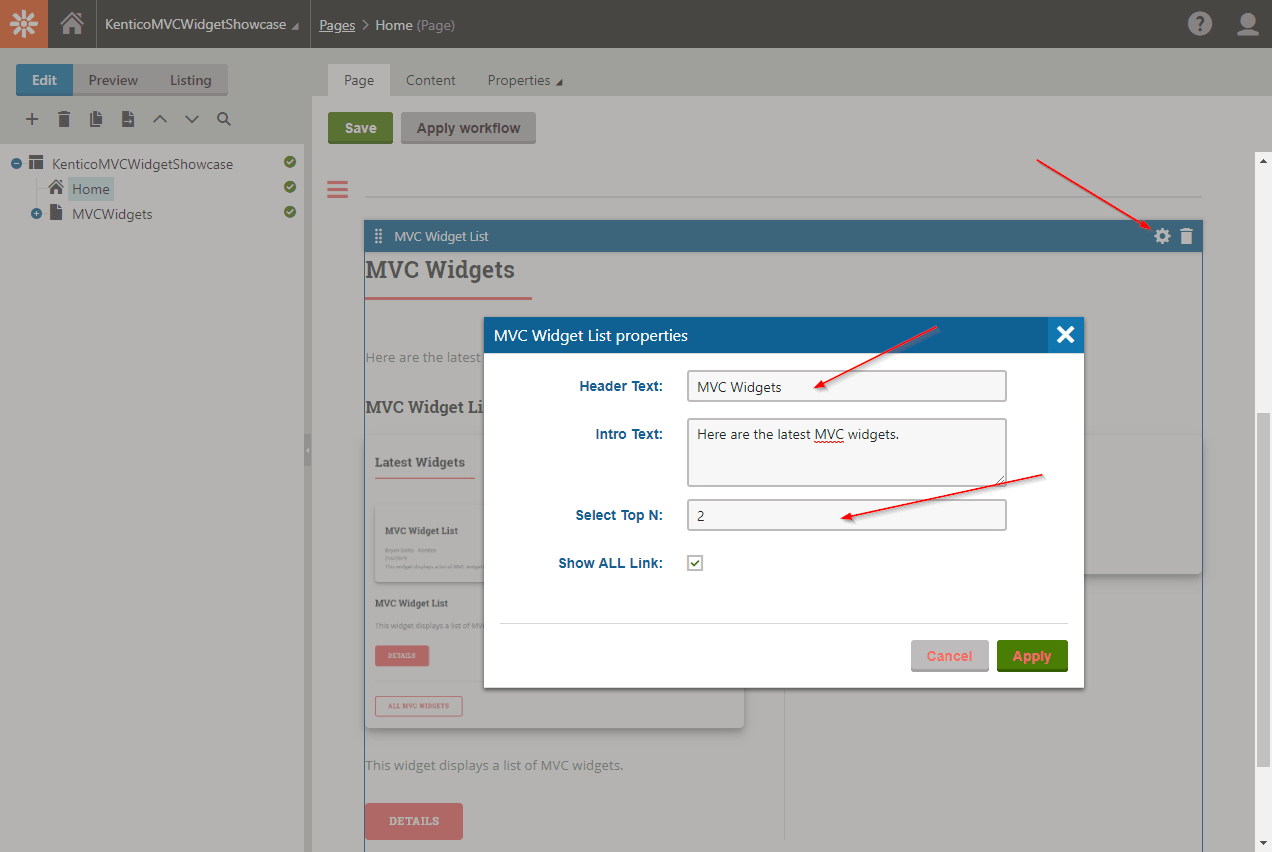The image size is (1272, 852).
Task: Click the Home page house icon in tree
Action: click(x=56, y=188)
